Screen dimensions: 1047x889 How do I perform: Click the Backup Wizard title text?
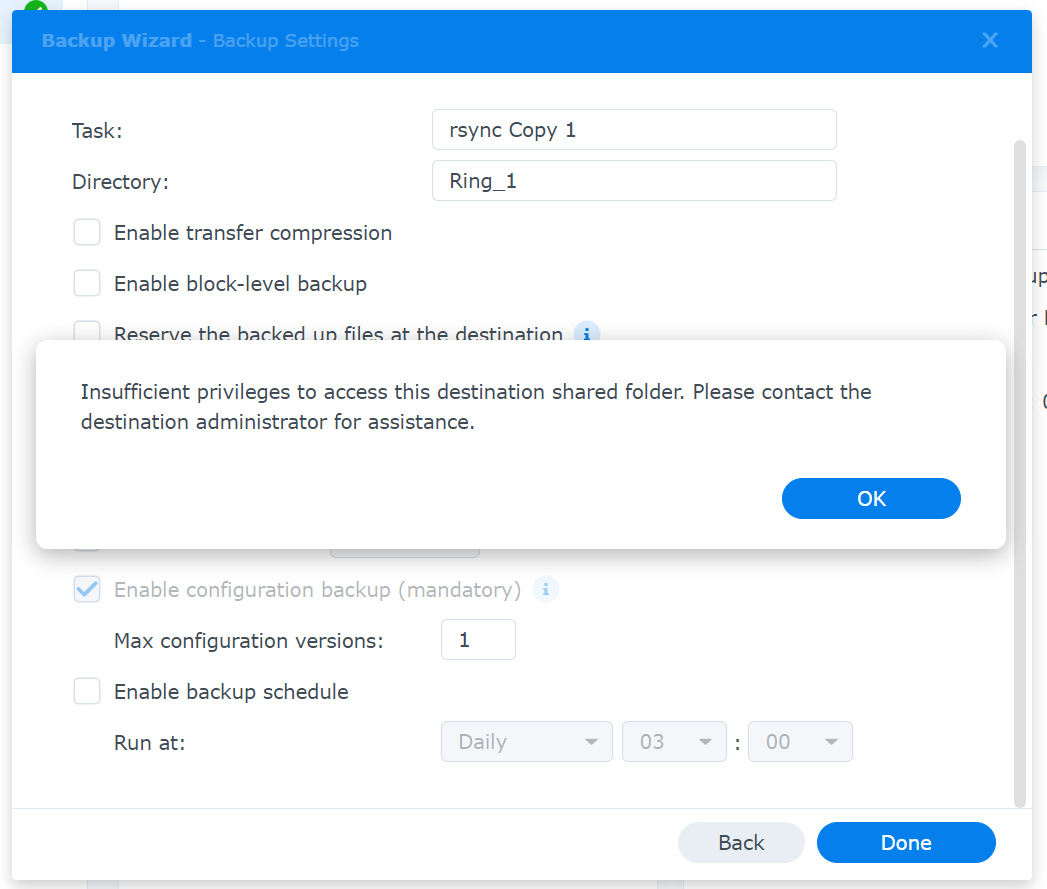pyautogui.click(x=117, y=41)
